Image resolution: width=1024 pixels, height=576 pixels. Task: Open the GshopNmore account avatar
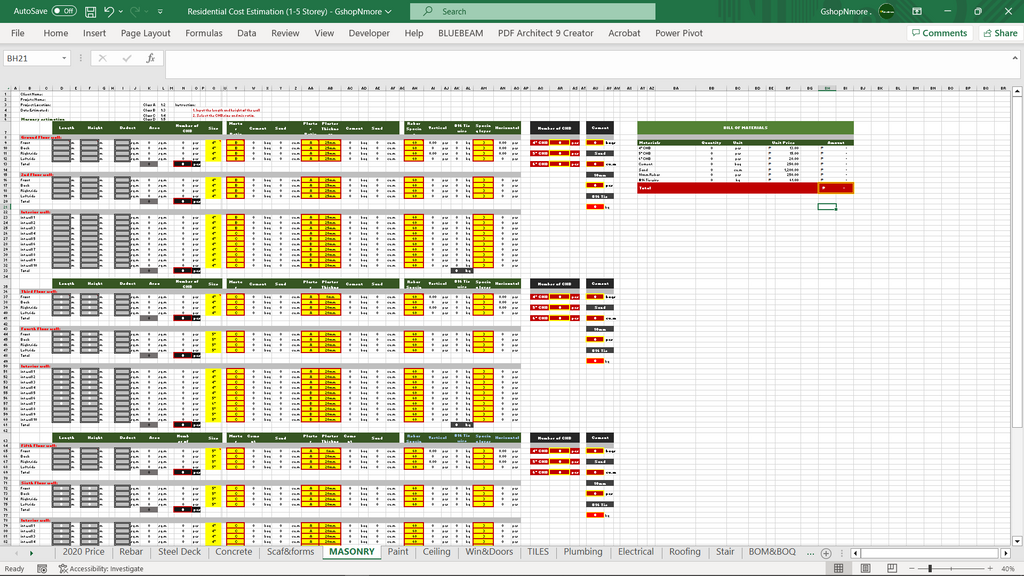(x=887, y=11)
